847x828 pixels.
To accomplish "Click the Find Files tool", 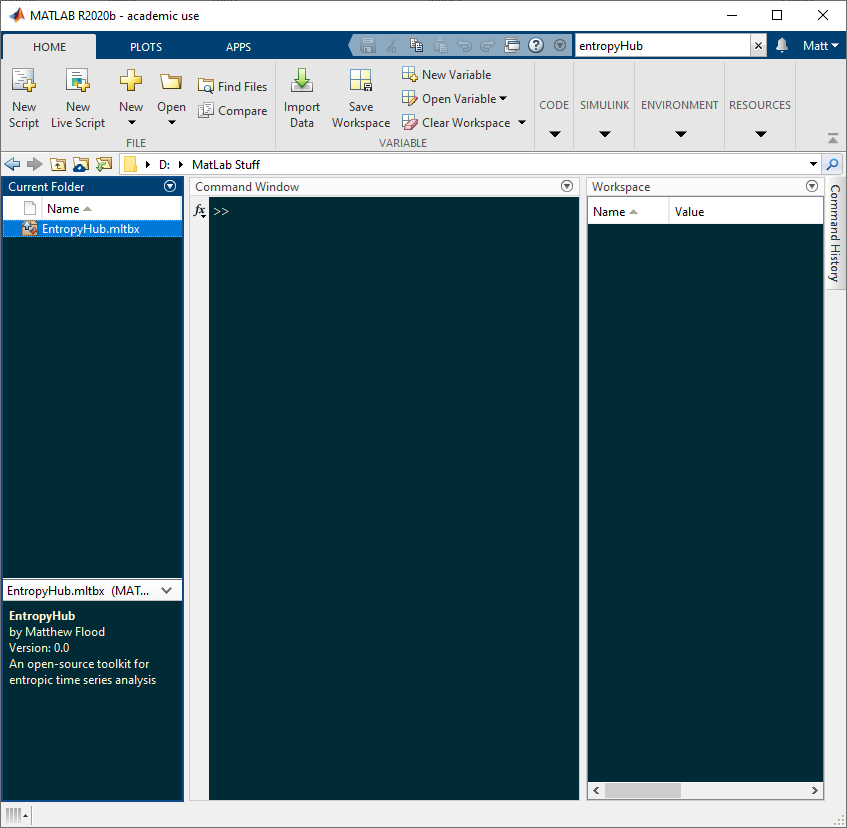I will pos(232,86).
